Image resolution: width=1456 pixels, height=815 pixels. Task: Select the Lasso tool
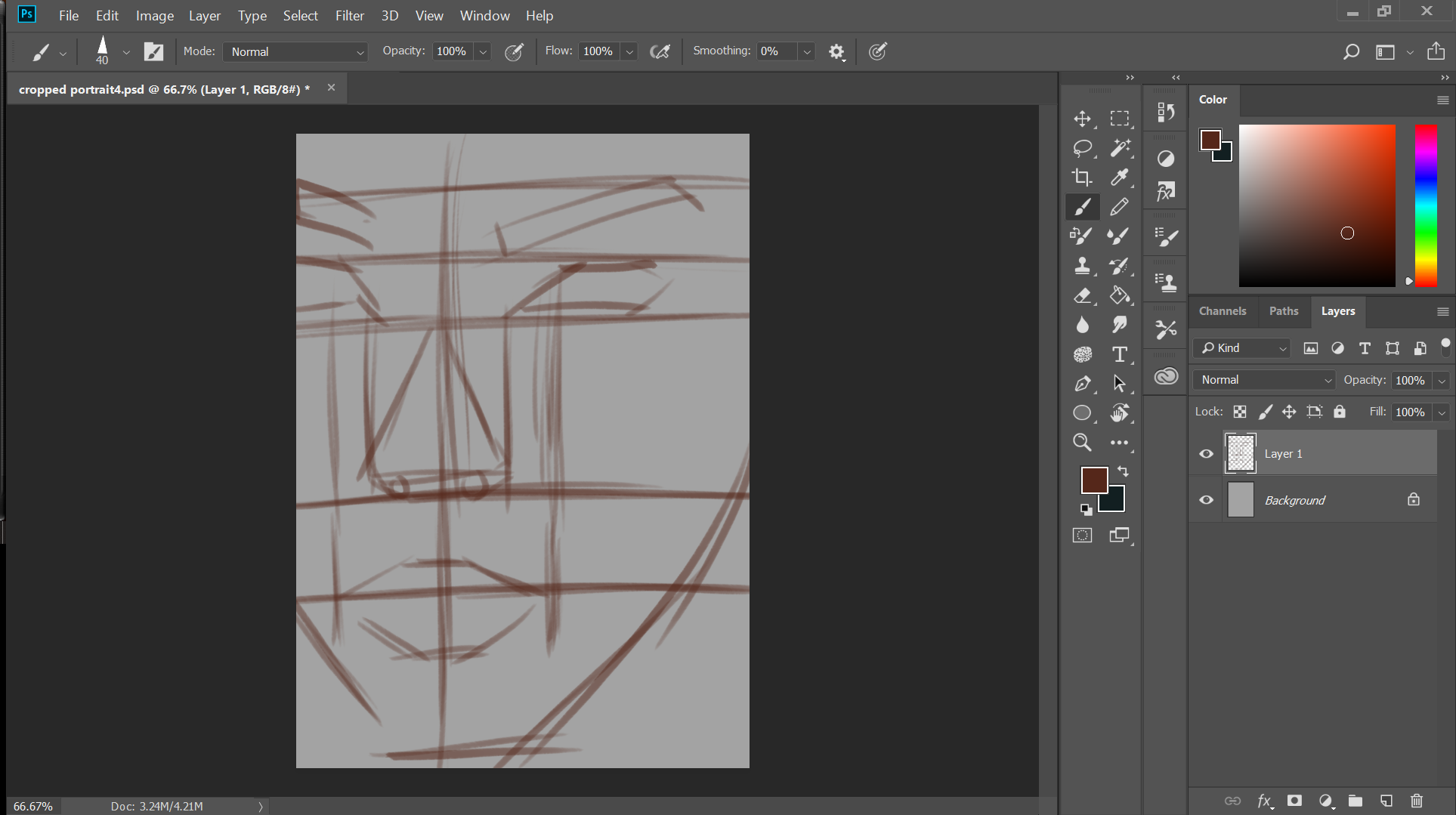click(1082, 148)
